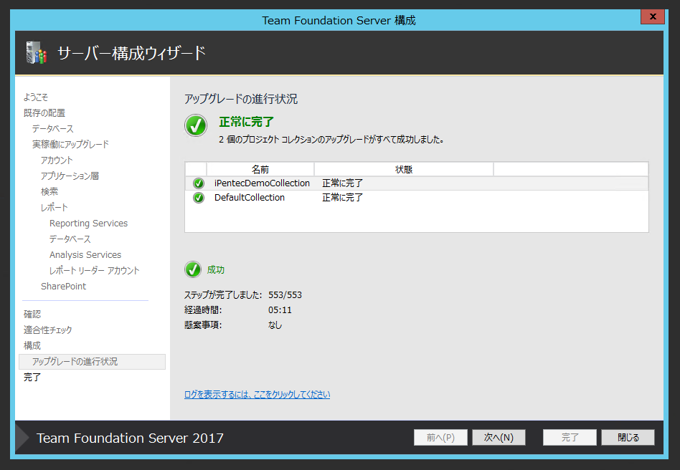Select 構成 in the sidebar
Viewport: 680px width, 470px height.
pyautogui.click(x=32, y=346)
